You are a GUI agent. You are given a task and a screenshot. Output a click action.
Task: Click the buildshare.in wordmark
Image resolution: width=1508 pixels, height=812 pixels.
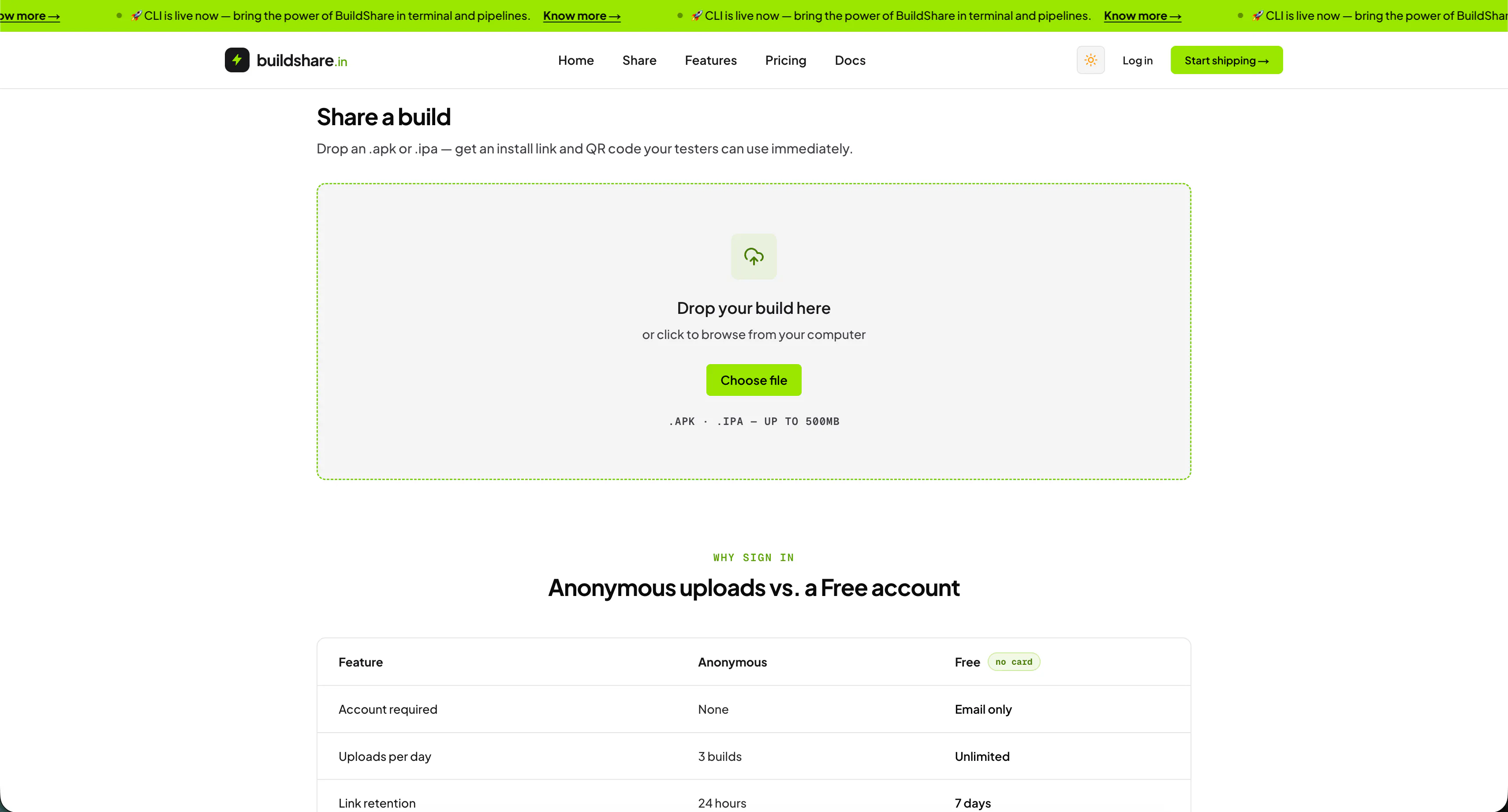click(x=302, y=61)
